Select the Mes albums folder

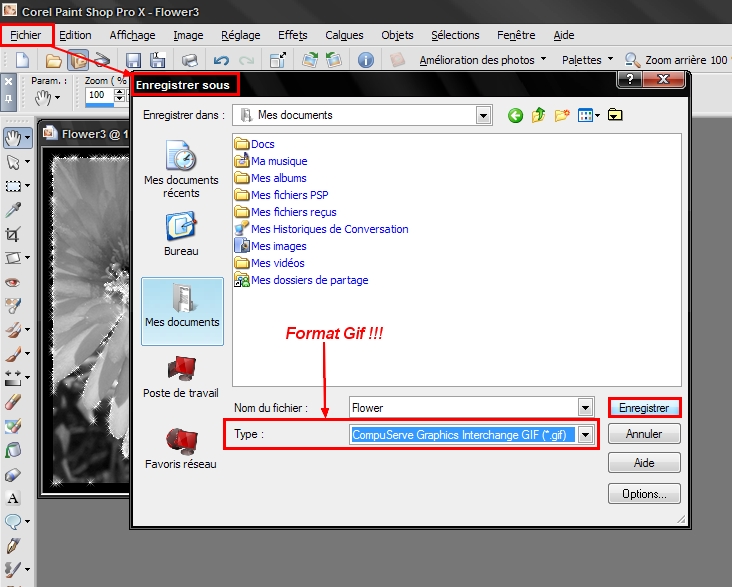point(270,178)
